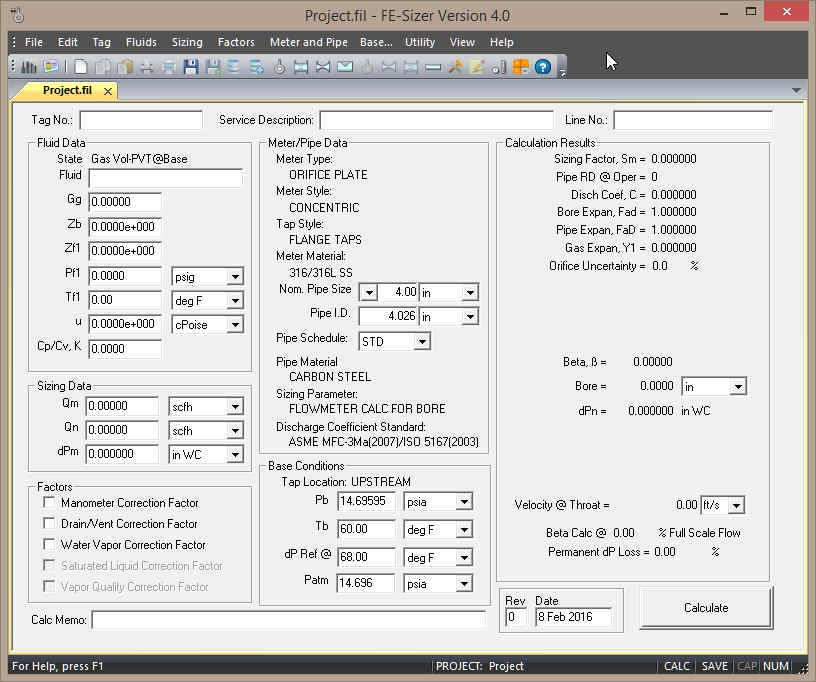Click the New blank document icon
Viewport: 816px width, 682px height.
[x=81, y=67]
